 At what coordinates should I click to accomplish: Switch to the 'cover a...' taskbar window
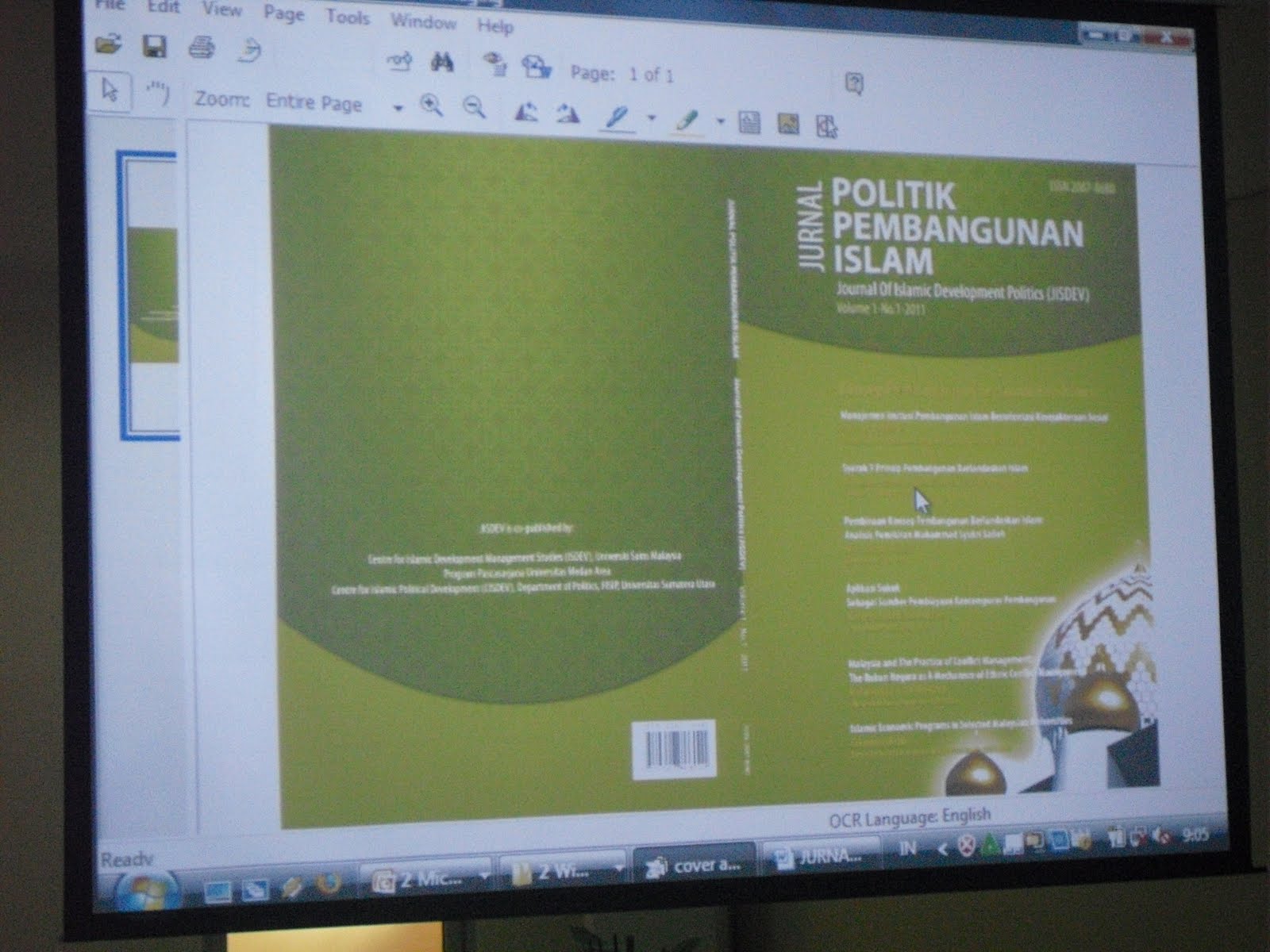tap(693, 866)
